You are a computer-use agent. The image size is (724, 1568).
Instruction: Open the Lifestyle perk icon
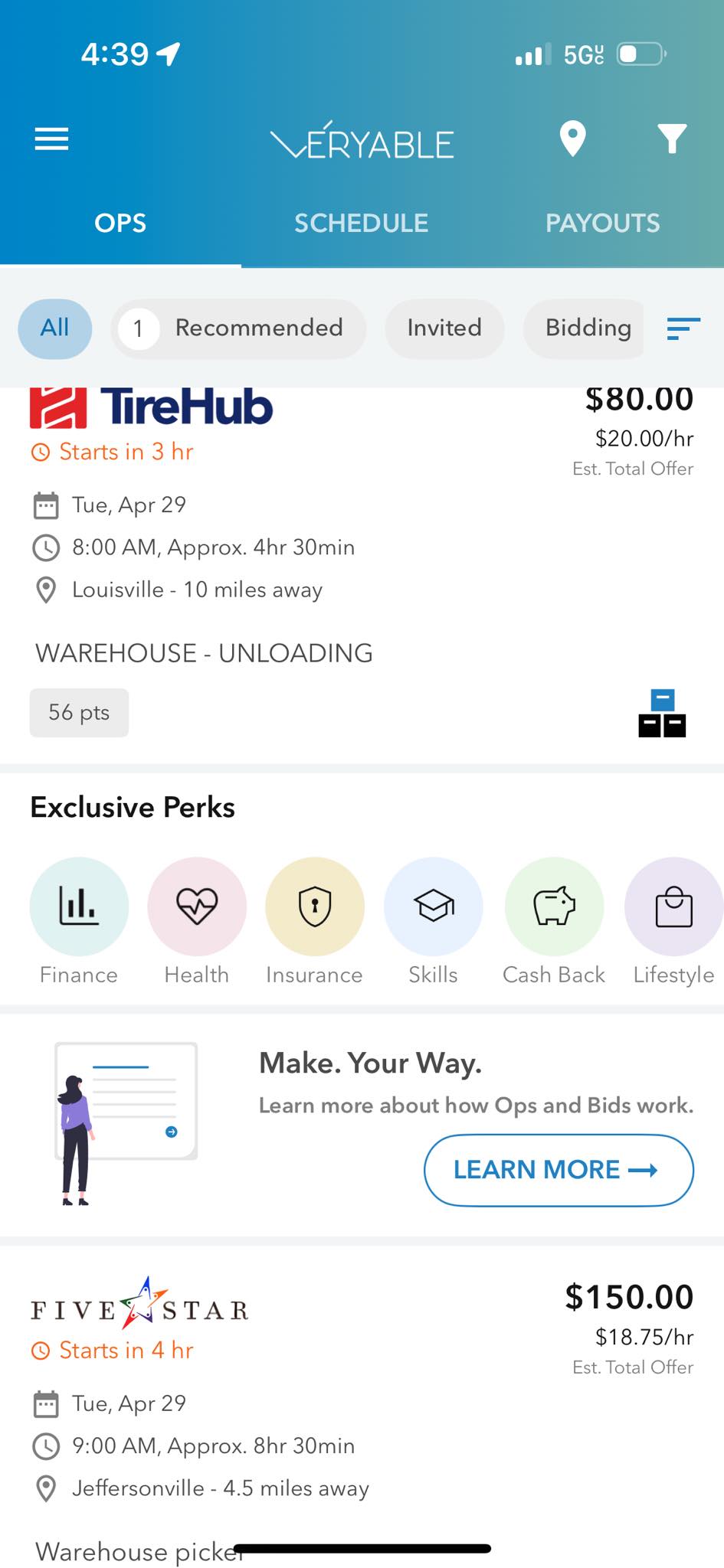click(674, 906)
